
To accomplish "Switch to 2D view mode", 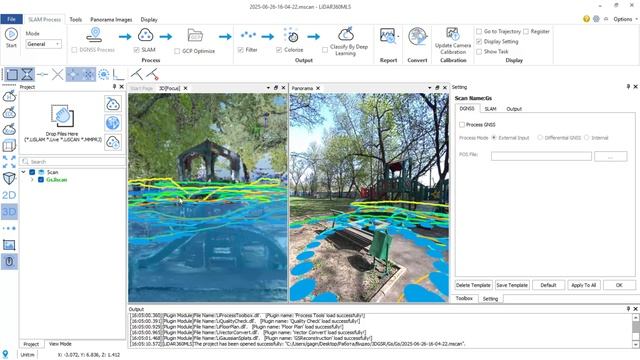I will click(9, 195).
